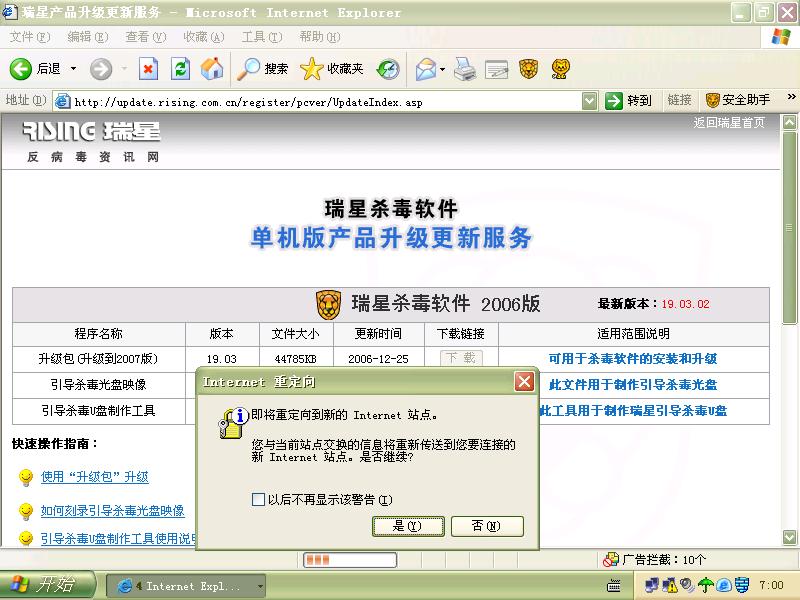Open the 编辑(E) menu
800x600 pixels.
pos(88,37)
